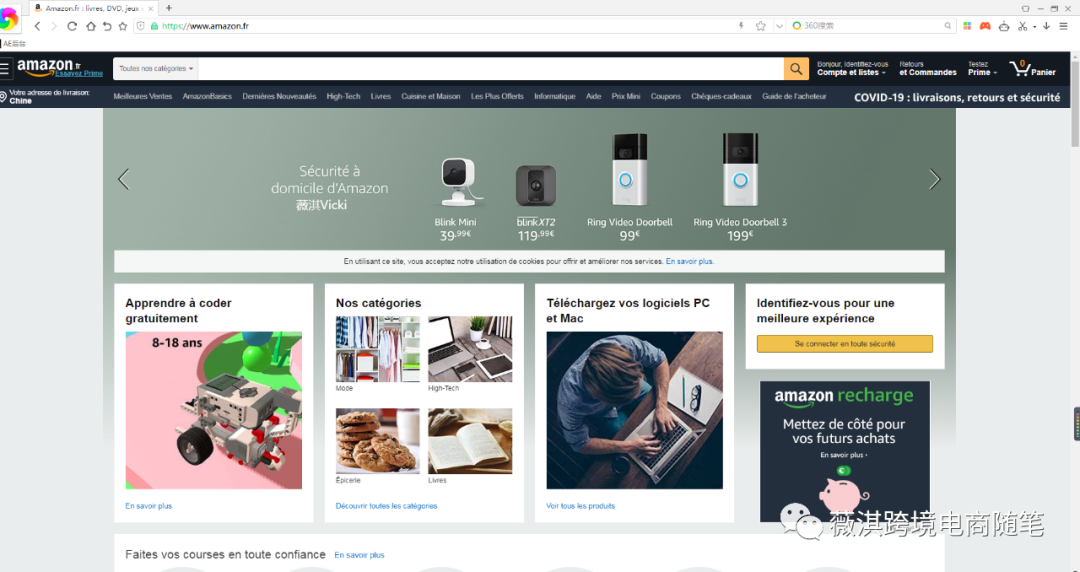Viewport: 1080px width, 572px height.
Task: Reload the page with the refresh icon
Action: click(72, 26)
